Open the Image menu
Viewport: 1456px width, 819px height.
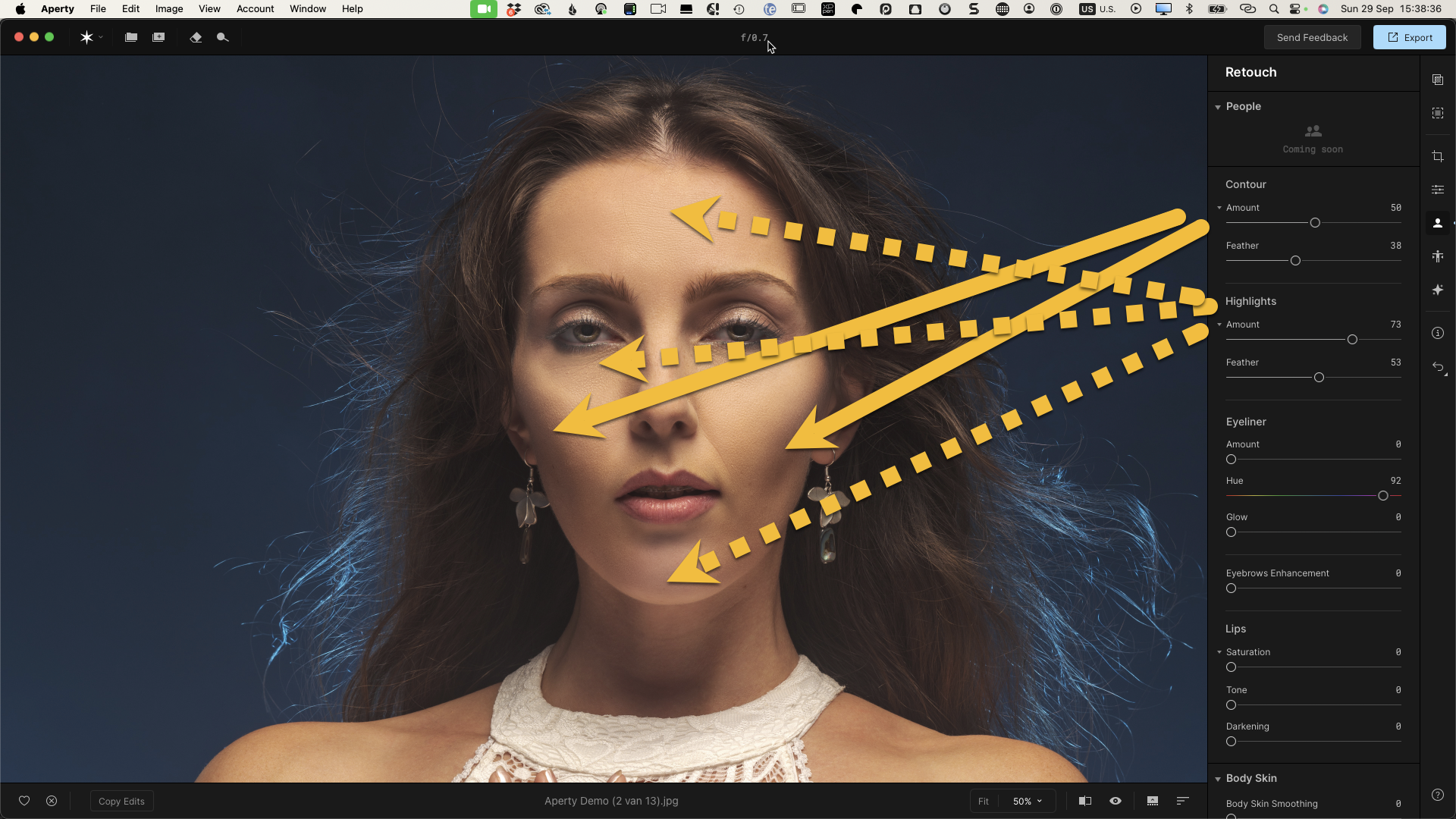[x=169, y=9]
